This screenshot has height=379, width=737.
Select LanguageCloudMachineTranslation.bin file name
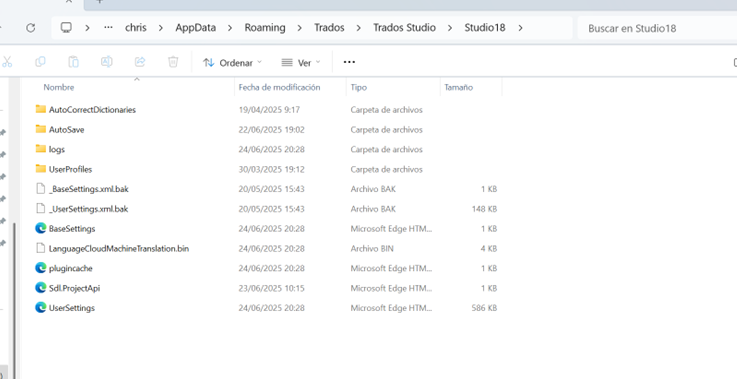pyautogui.click(x=119, y=248)
